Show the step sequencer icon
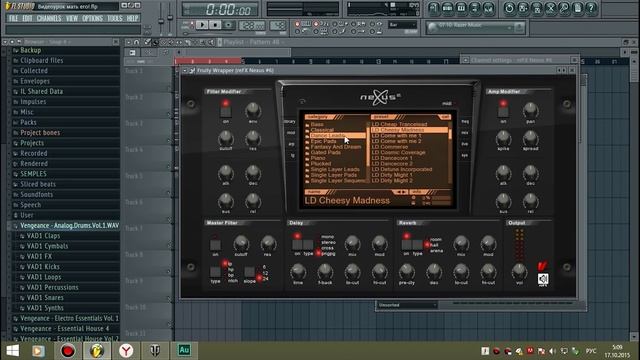The image size is (640, 360). [x=447, y=8]
